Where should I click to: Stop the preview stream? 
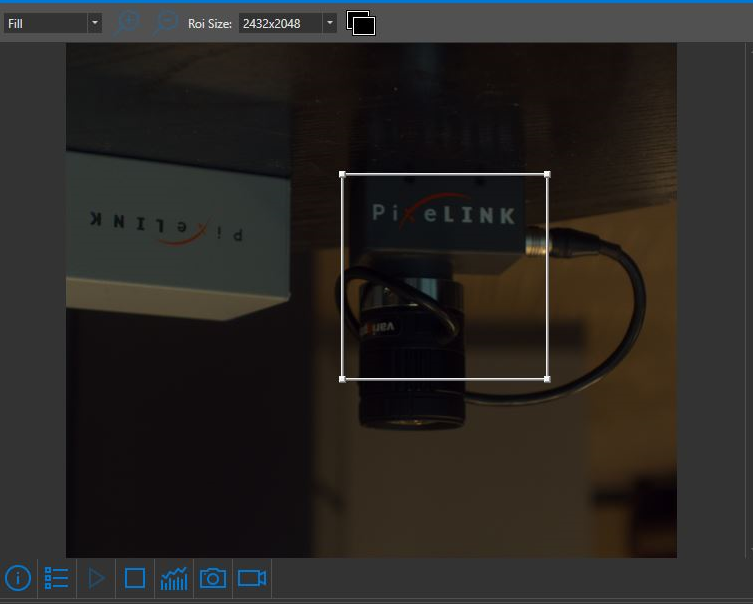[x=135, y=578]
